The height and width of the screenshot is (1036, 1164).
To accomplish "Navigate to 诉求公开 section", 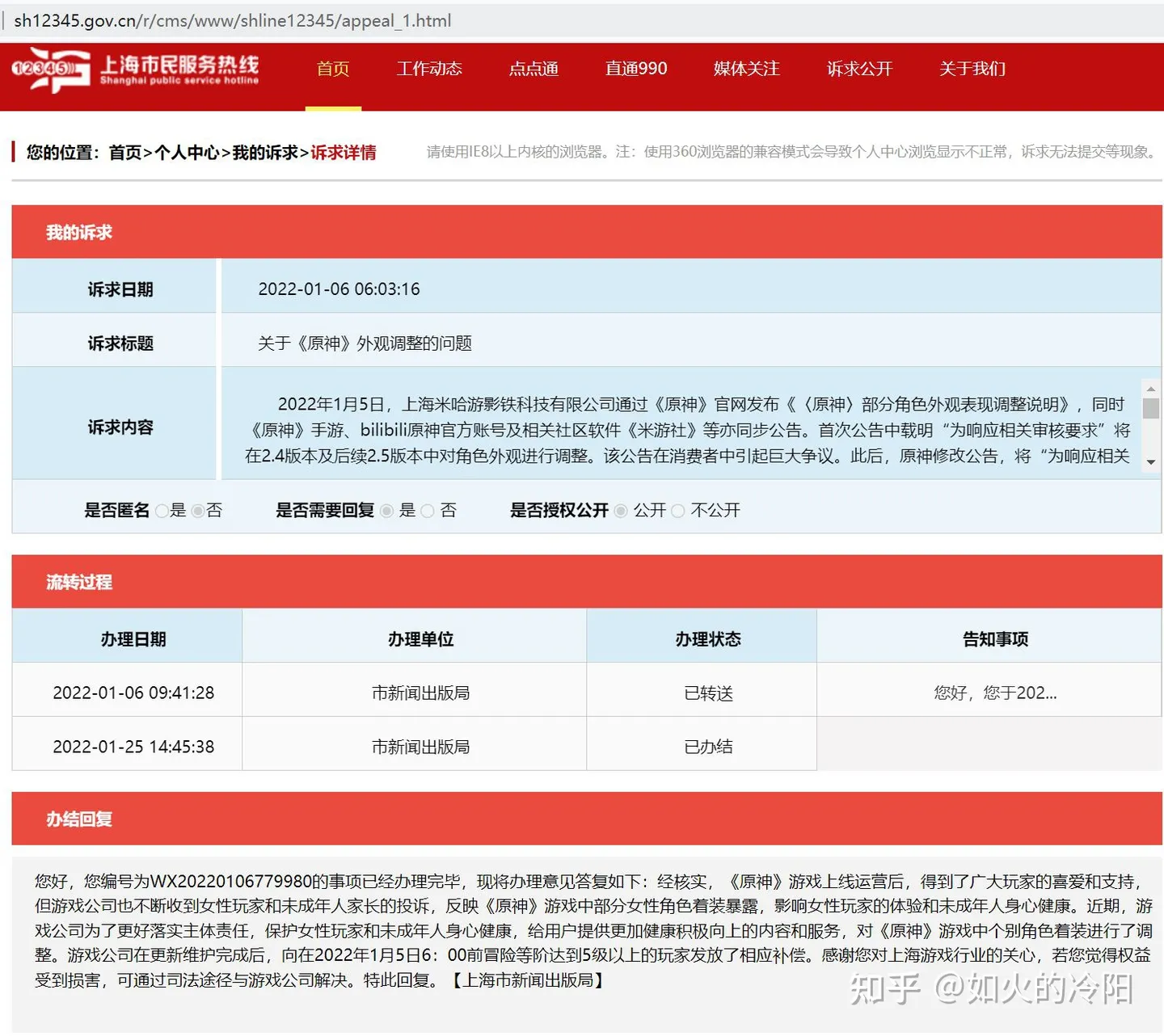I will pyautogui.click(x=859, y=69).
